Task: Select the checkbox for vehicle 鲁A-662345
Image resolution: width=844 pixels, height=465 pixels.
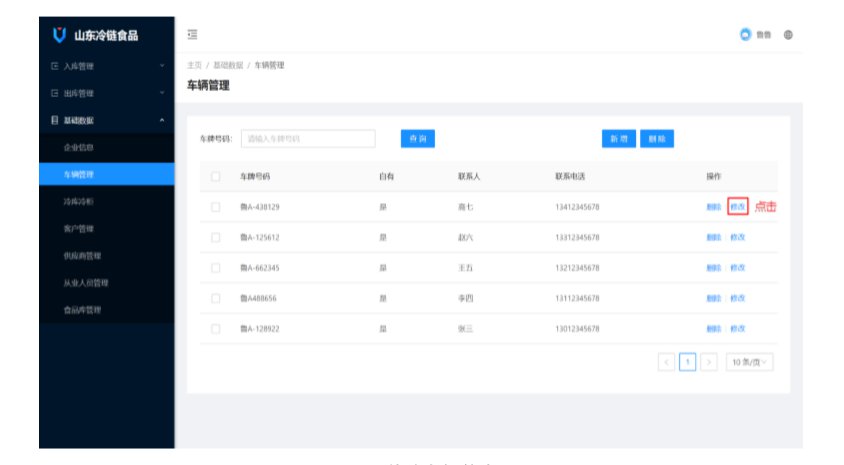Action: pyautogui.click(x=215, y=268)
